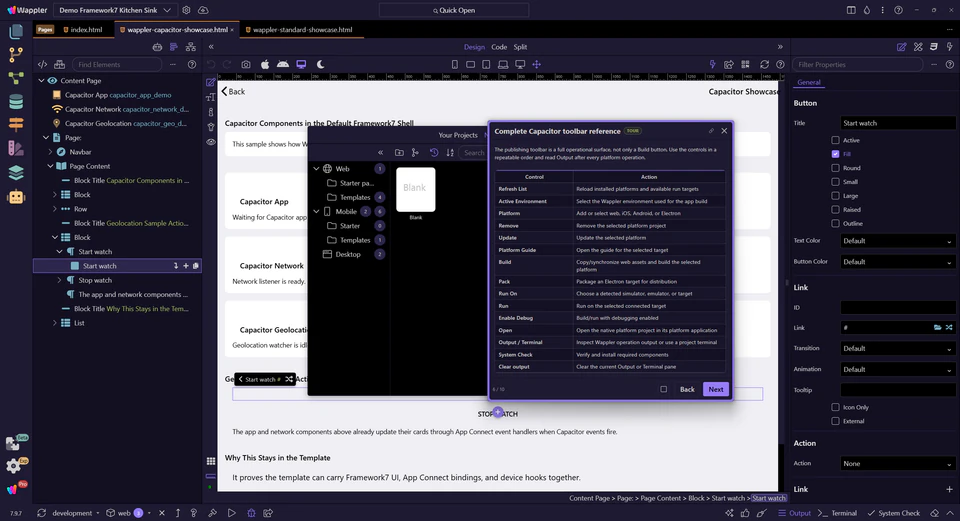Open the design tools crossed-pencil panel icon

pyautogui.click(x=918, y=47)
